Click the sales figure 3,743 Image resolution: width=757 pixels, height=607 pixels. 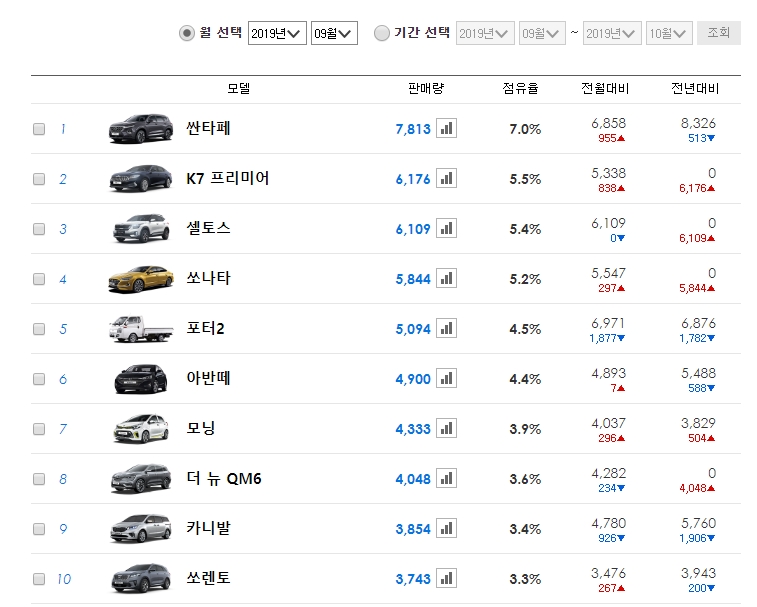click(x=413, y=579)
